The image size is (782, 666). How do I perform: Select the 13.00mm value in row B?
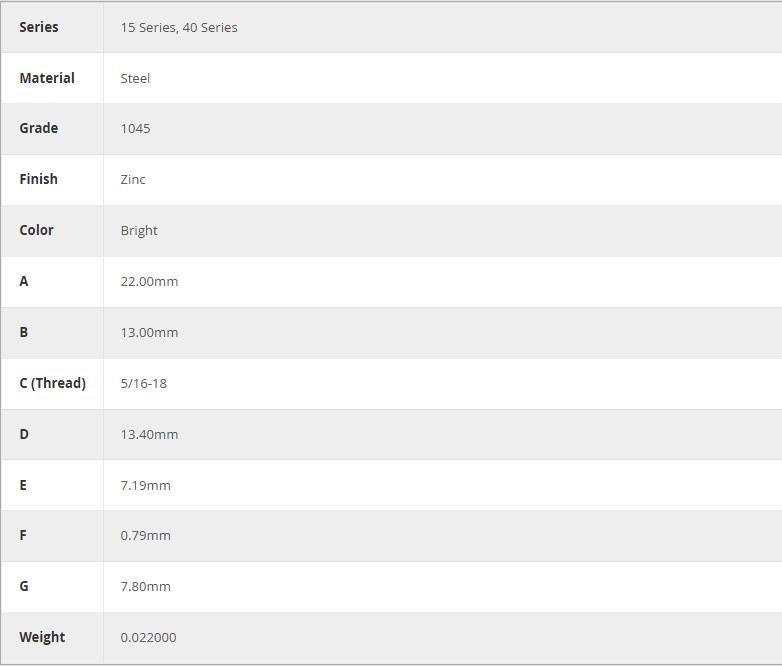pyautogui.click(x=149, y=333)
